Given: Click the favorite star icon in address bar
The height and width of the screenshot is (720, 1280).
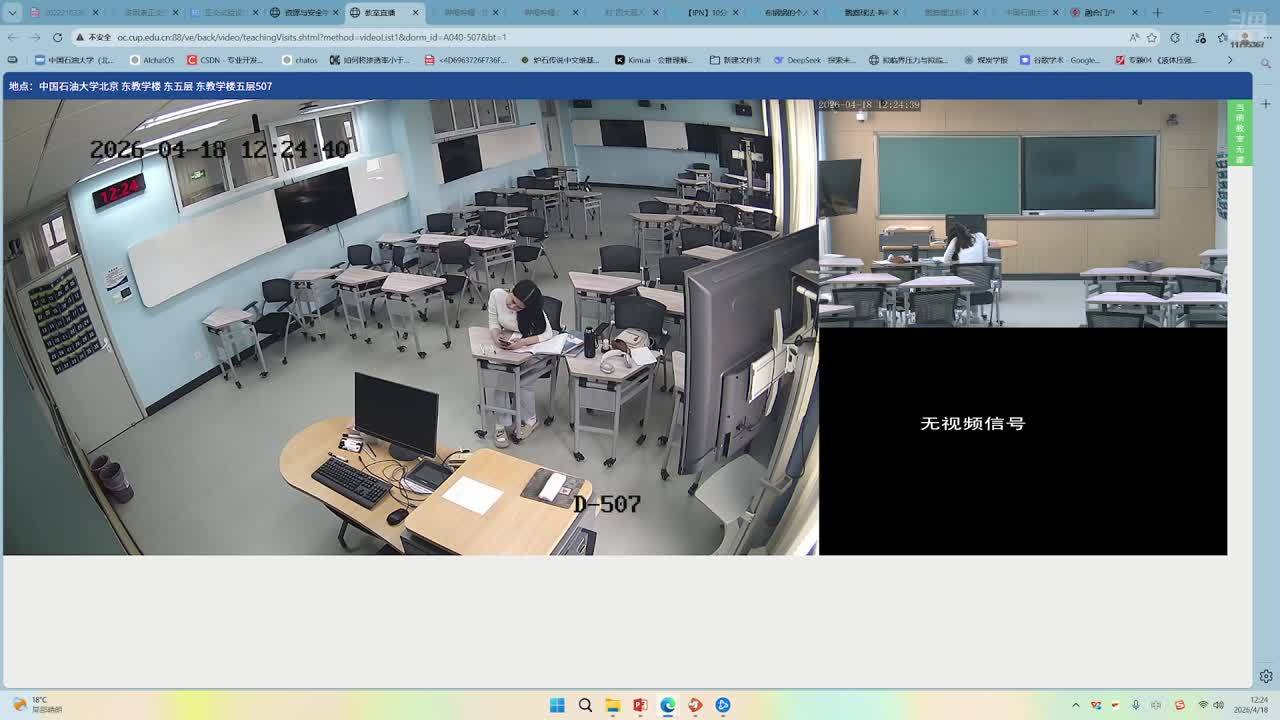Looking at the screenshot, I should point(1152,37).
